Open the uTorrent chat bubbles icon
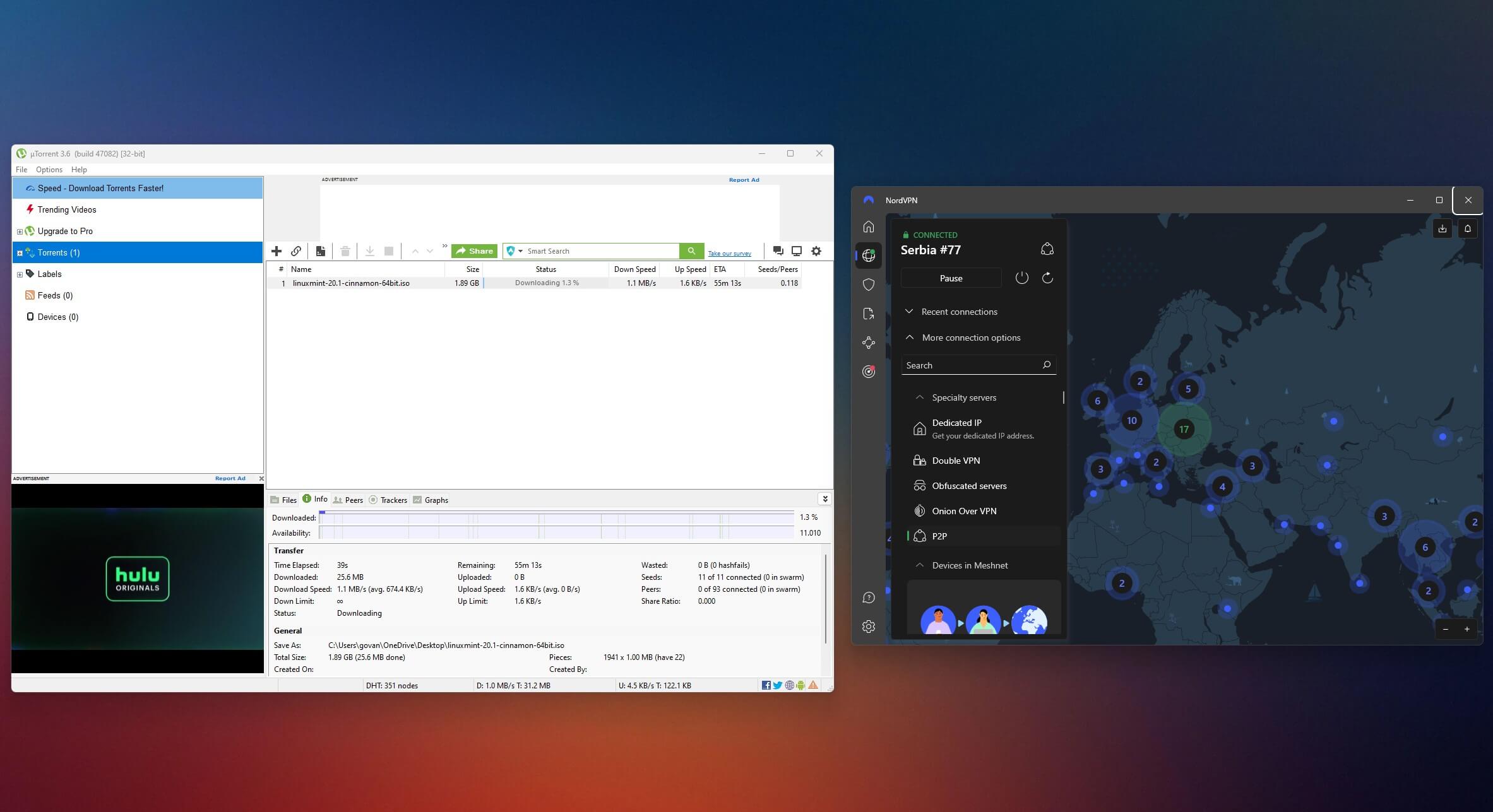This screenshot has width=1493, height=812. click(778, 251)
